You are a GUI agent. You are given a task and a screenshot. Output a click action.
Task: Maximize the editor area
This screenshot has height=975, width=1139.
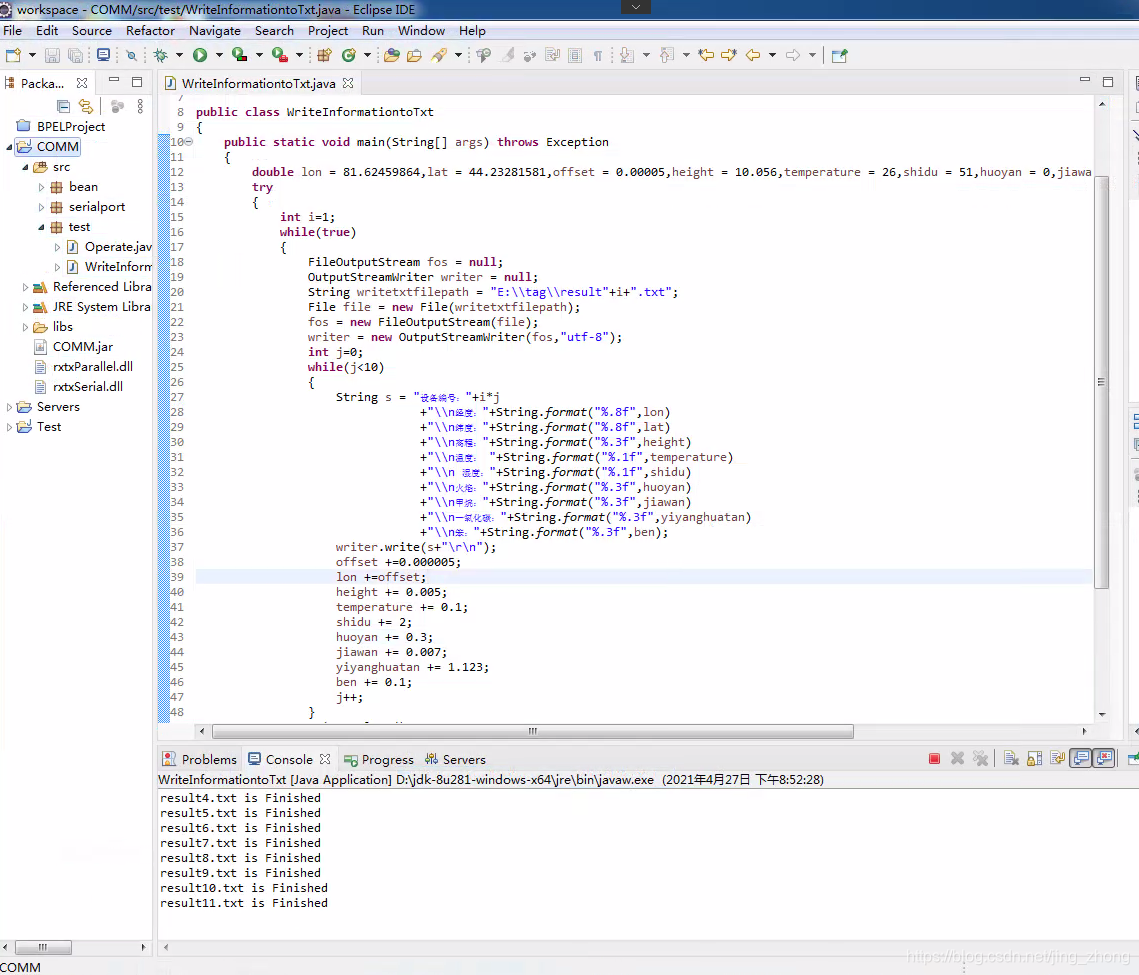1108,82
